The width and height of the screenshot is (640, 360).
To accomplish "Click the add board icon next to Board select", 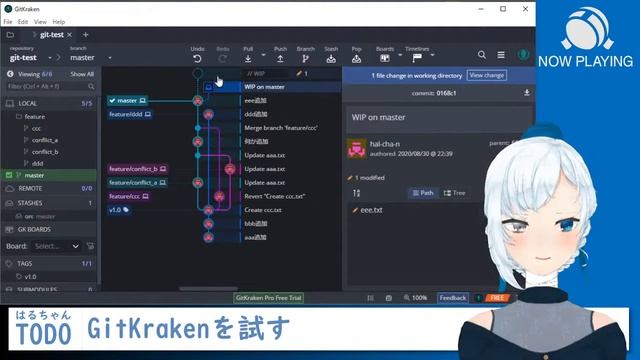I will [x=90, y=246].
